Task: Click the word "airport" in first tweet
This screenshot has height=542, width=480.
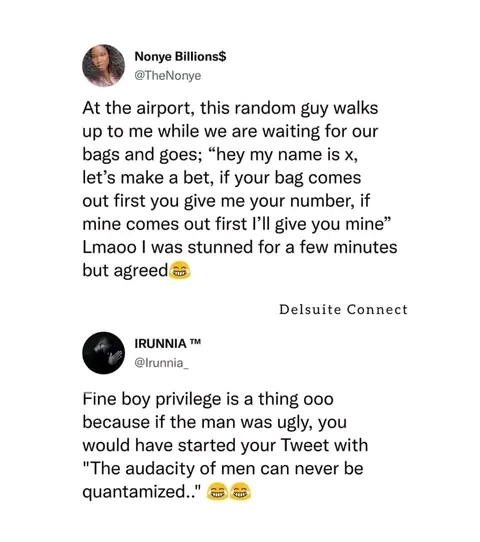Action: [x=165, y=109]
